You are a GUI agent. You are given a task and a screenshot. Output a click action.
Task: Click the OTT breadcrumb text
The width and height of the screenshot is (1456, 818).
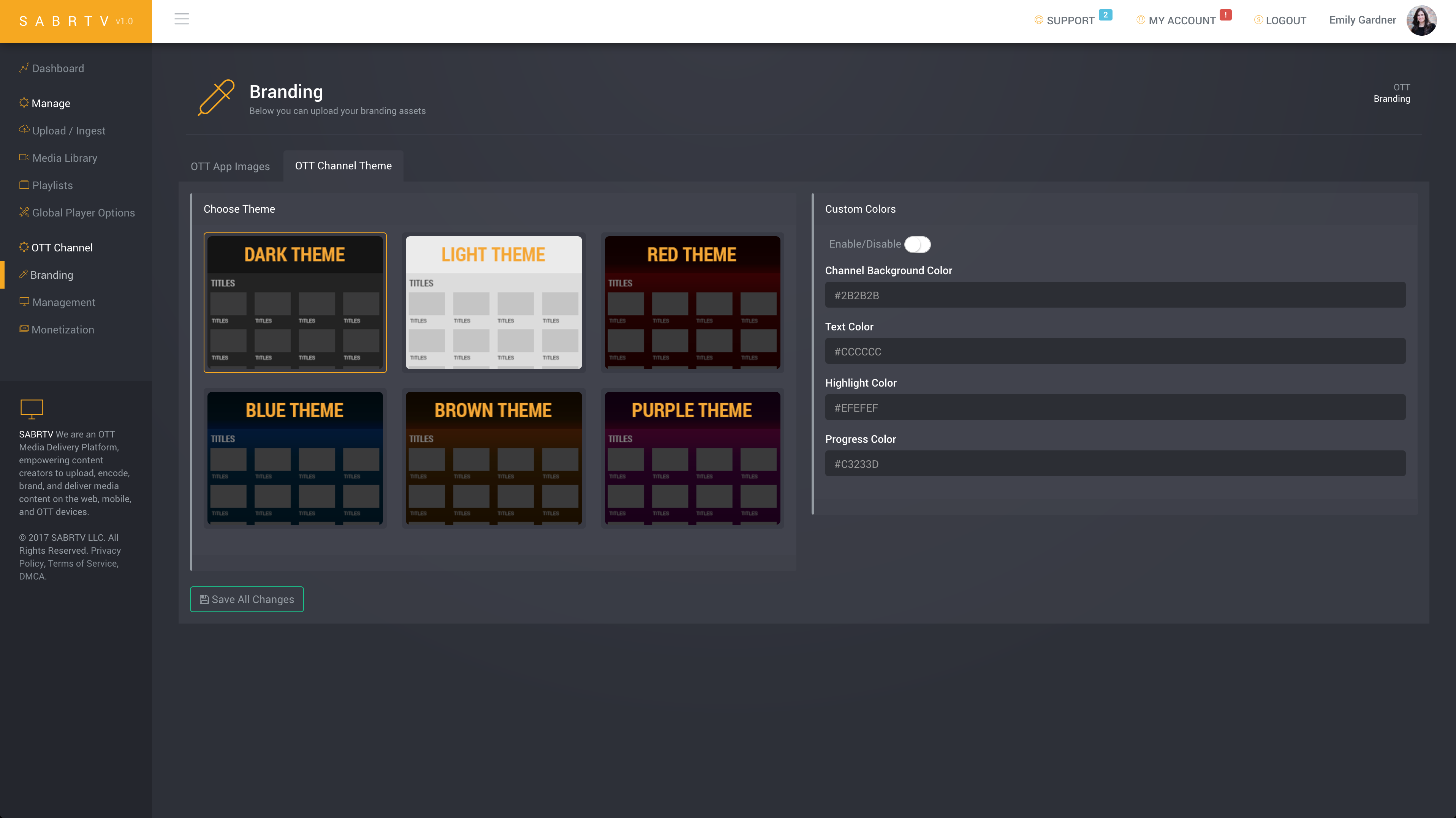tap(1401, 87)
